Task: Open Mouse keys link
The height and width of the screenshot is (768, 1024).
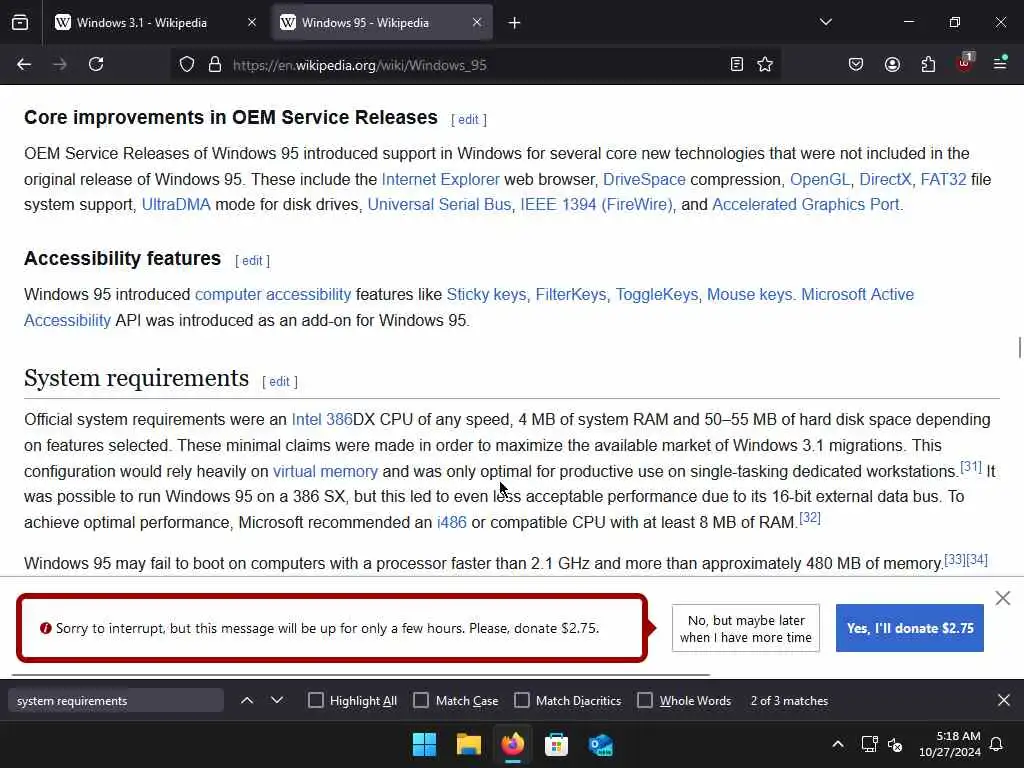Action: coord(750,295)
